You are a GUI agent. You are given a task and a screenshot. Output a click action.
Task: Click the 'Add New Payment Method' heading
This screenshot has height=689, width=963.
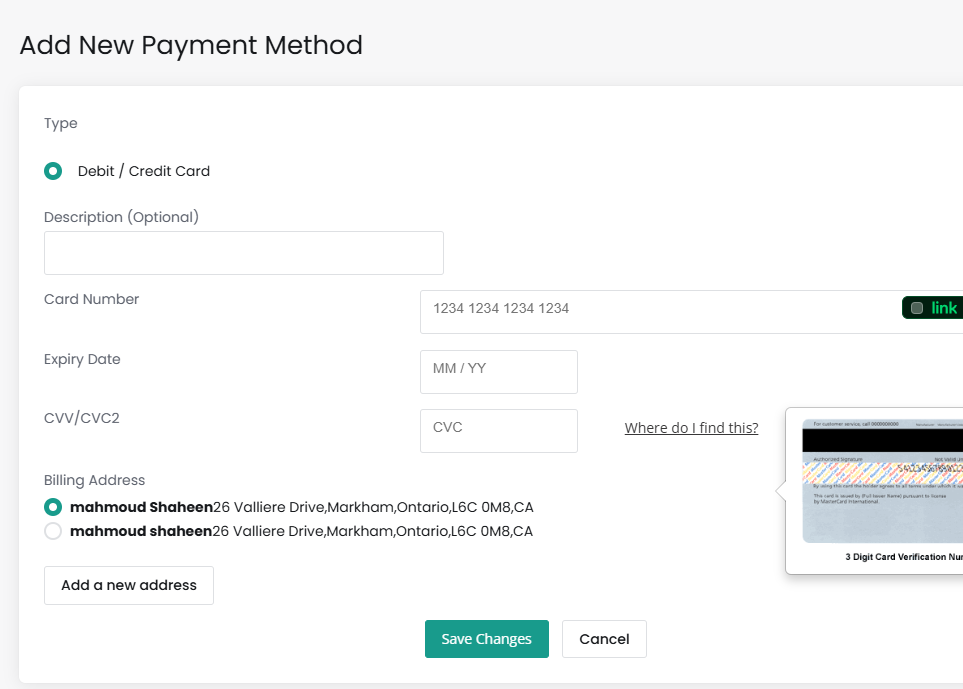[191, 45]
